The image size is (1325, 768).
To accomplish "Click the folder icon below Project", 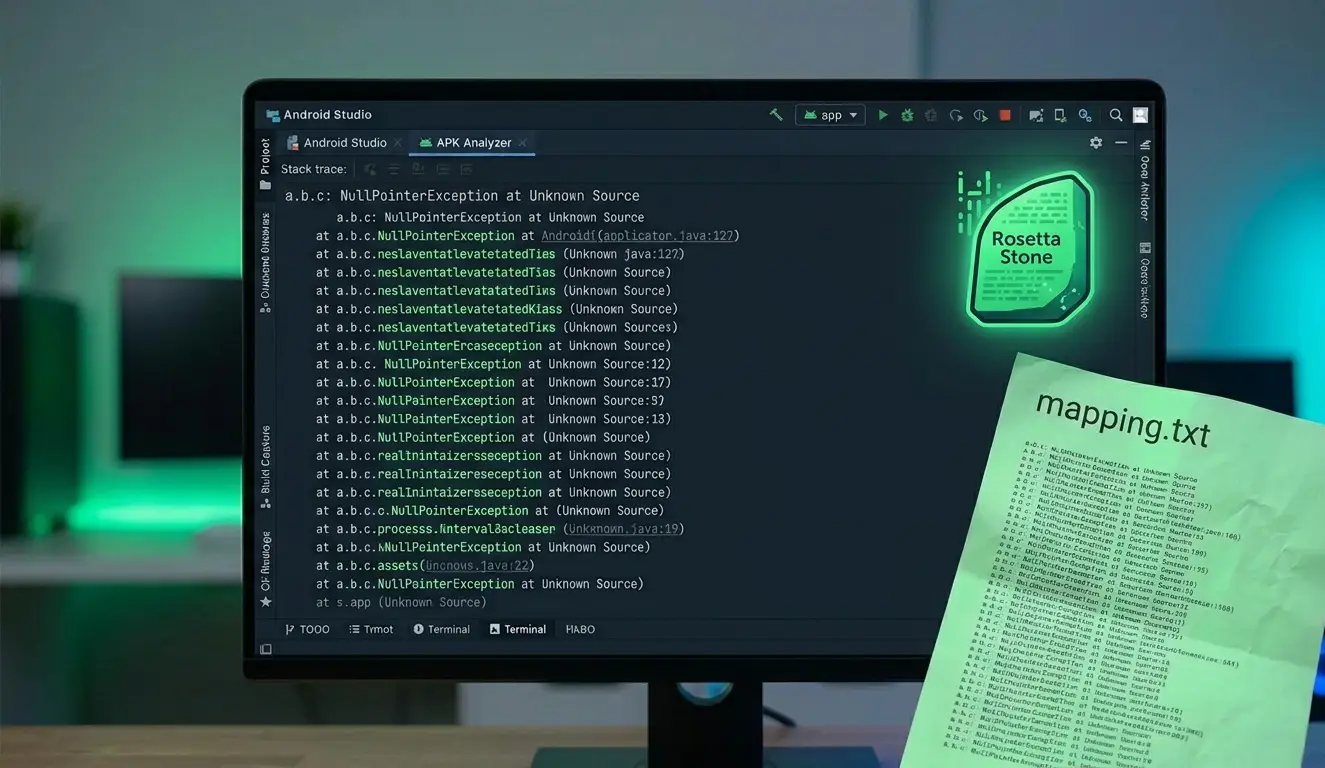I will tap(265, 185).
